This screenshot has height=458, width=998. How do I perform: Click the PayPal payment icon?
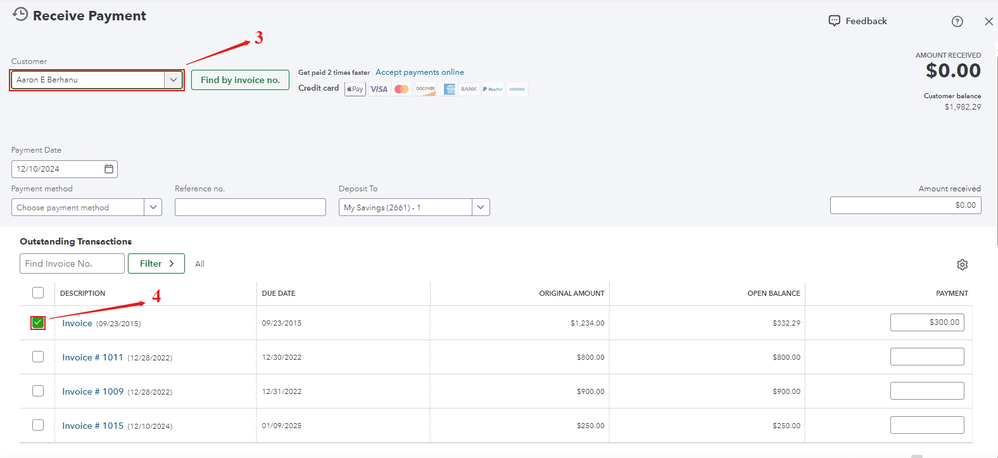[493, 89]
